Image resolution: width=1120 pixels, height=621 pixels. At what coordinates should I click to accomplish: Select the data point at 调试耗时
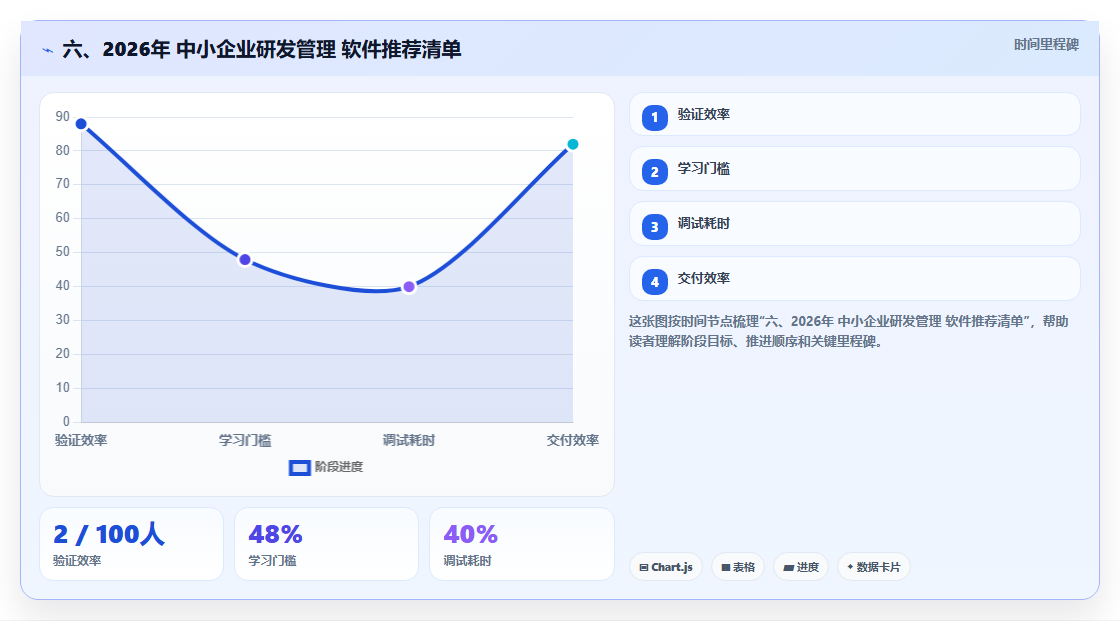pyautogui.click(x=409, y=287)
